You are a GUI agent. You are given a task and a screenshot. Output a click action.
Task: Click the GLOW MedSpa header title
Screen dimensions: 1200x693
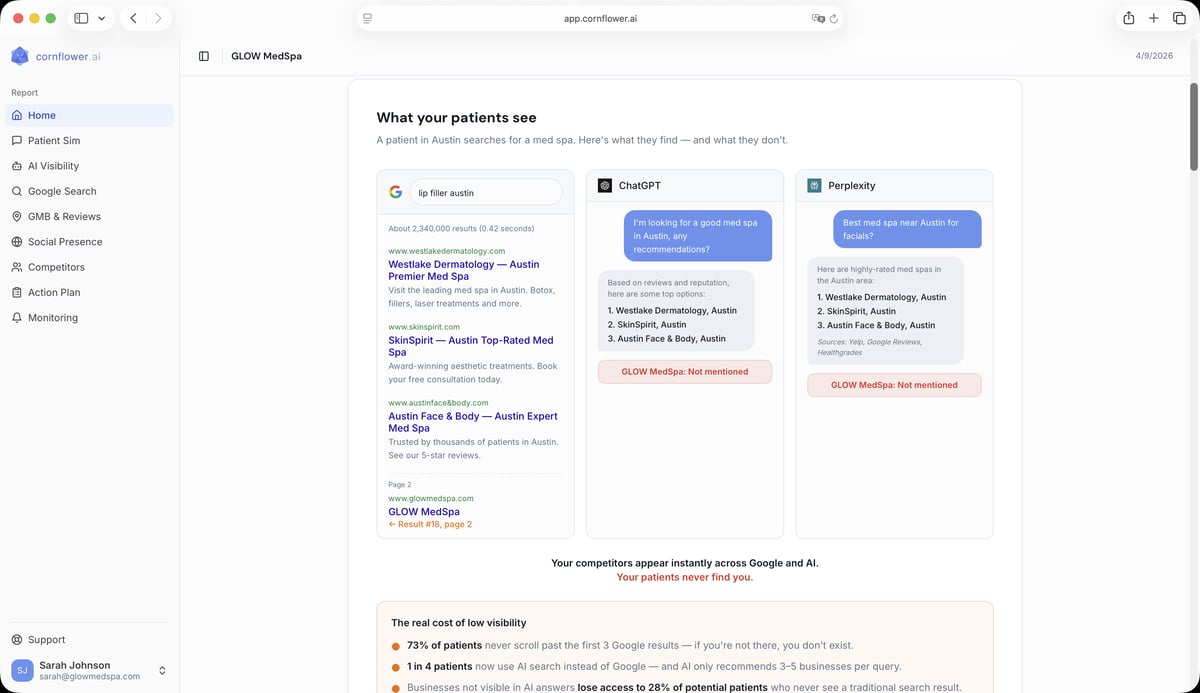point(266,56)
